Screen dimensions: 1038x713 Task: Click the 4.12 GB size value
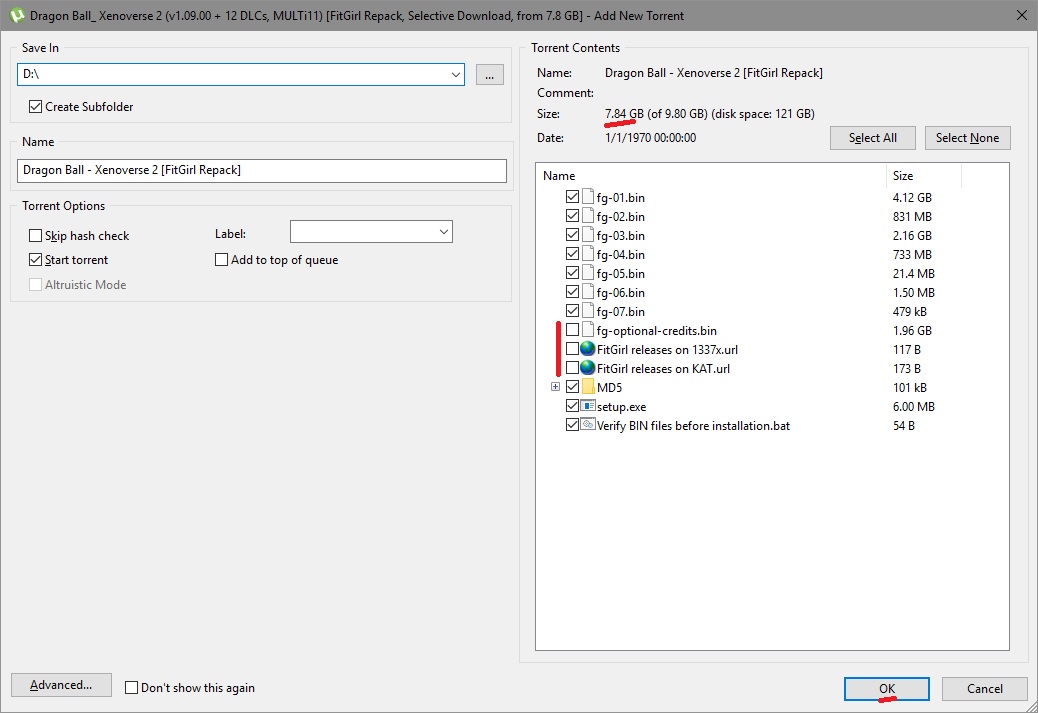[x=912, y=197]
